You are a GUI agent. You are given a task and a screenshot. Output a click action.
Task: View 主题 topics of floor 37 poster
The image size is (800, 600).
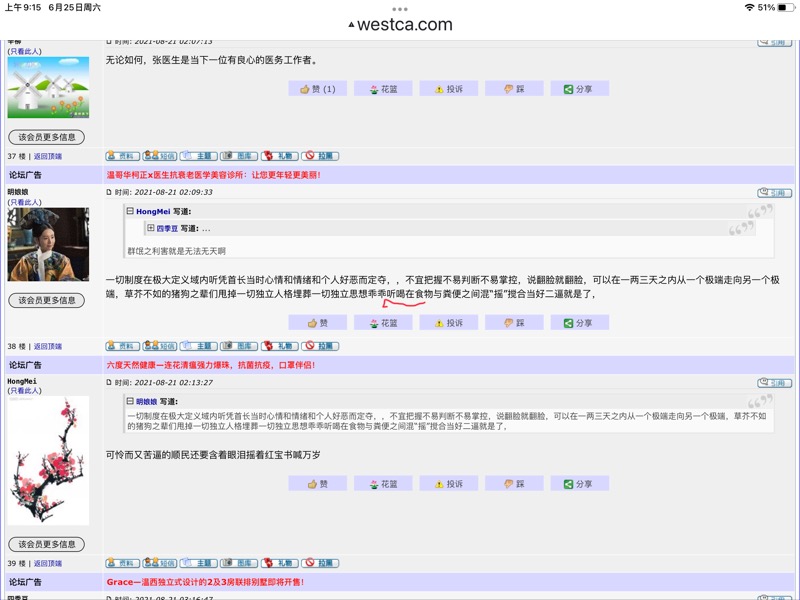click(x=198, y=156)
